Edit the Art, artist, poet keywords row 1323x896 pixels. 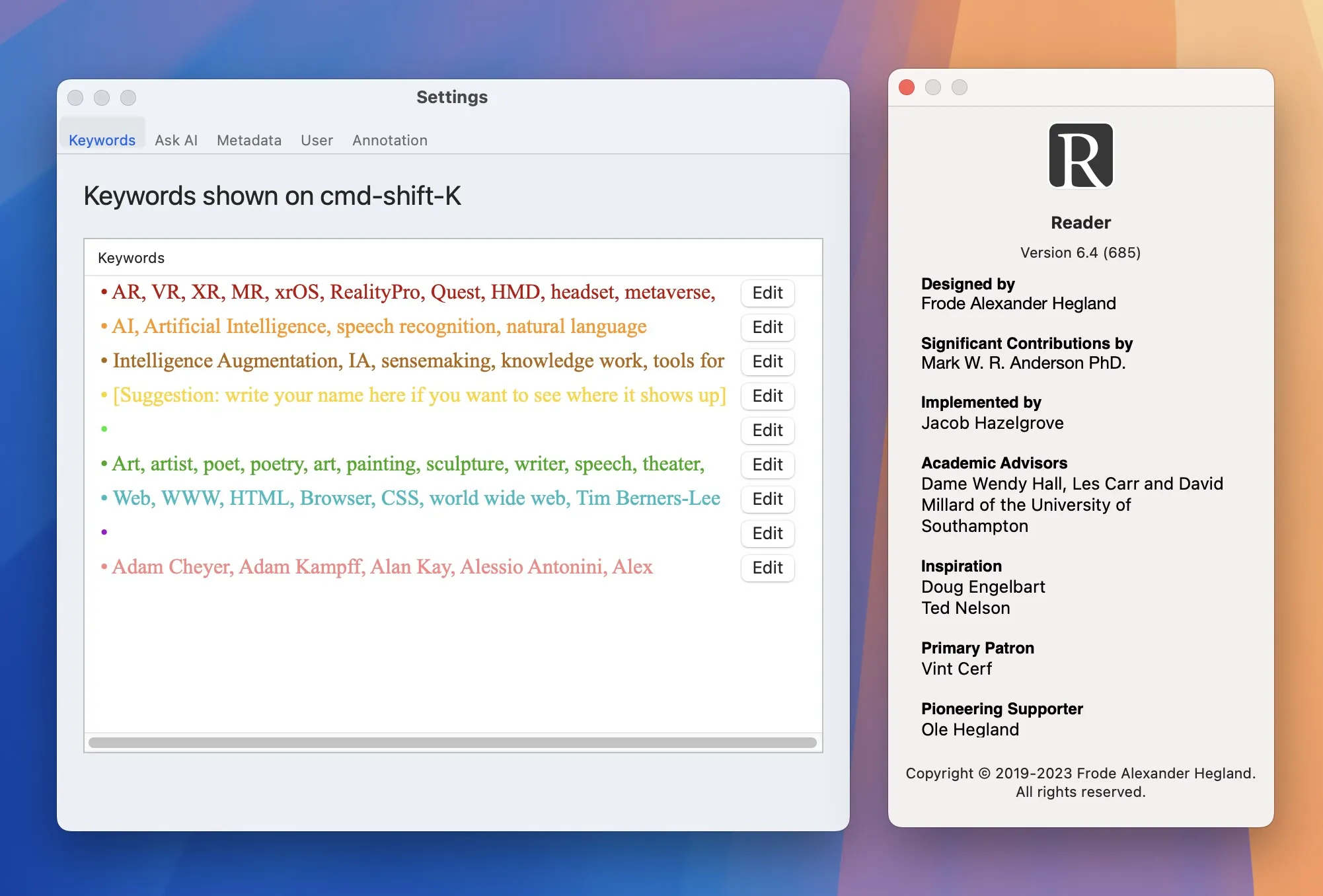pyautogui.click(x=767, y=465)
